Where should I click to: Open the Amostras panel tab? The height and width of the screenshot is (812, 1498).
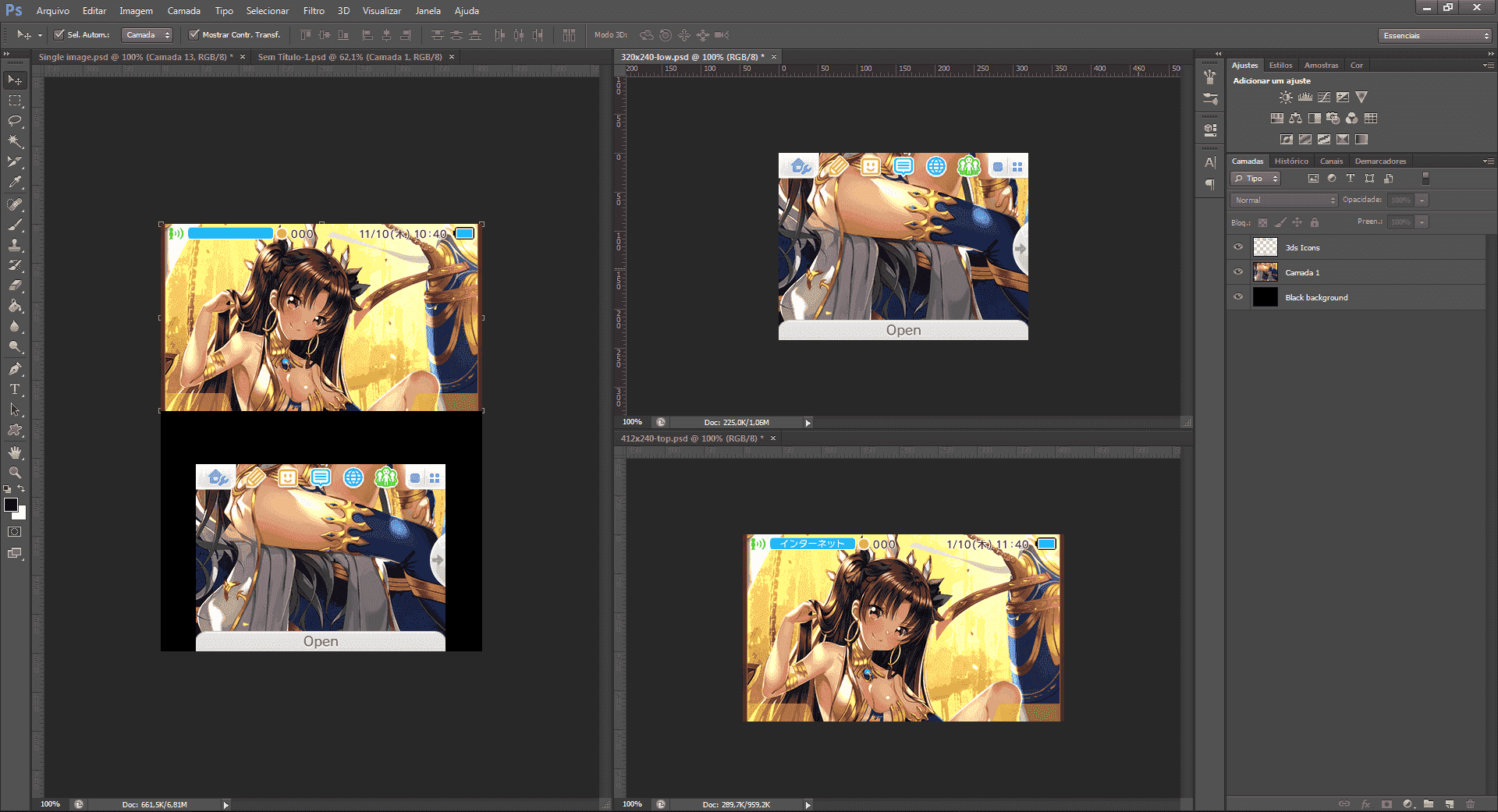pos(1321,66)
